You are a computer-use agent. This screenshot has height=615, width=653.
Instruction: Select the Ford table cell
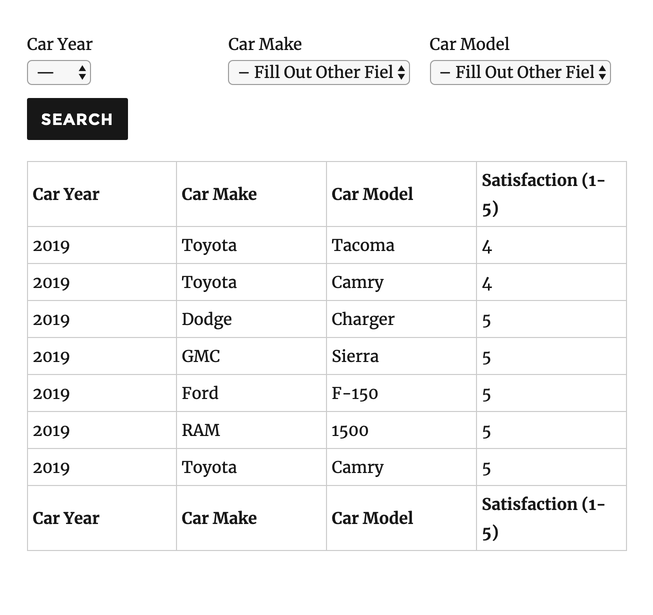(252, 393)
